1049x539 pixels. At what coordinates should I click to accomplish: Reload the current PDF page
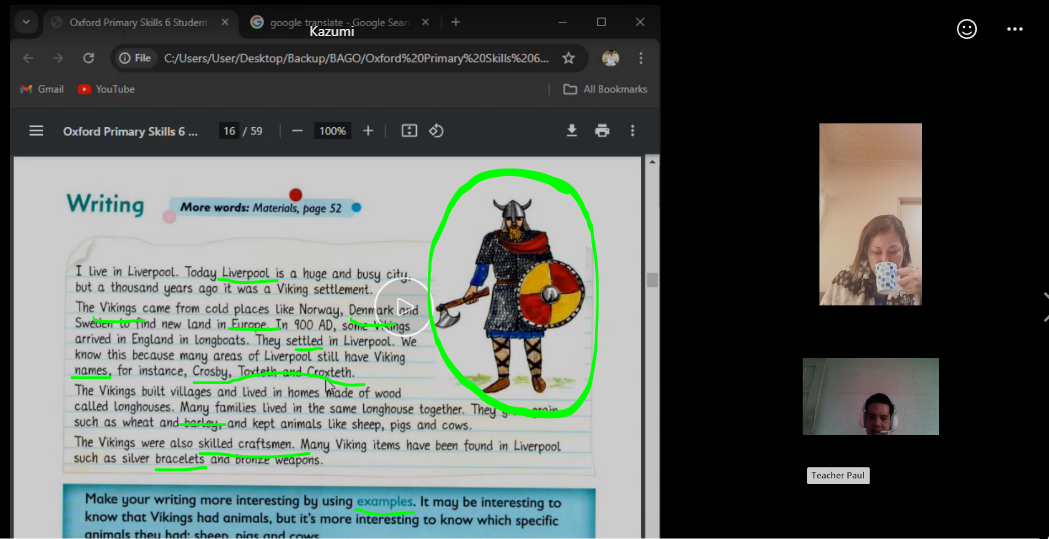point(88,58)
